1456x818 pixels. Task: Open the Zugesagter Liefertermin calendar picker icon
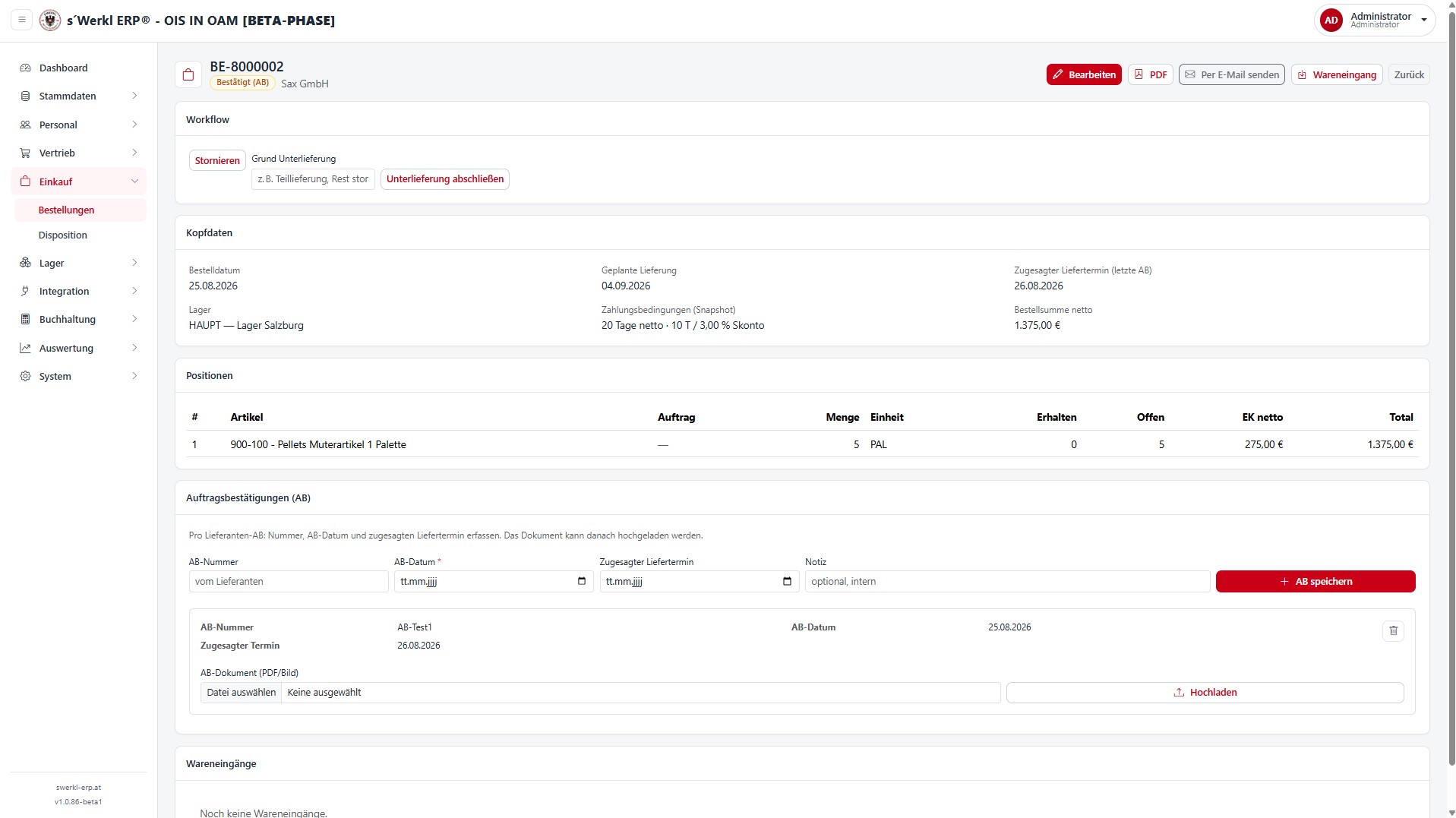(787, 581)
